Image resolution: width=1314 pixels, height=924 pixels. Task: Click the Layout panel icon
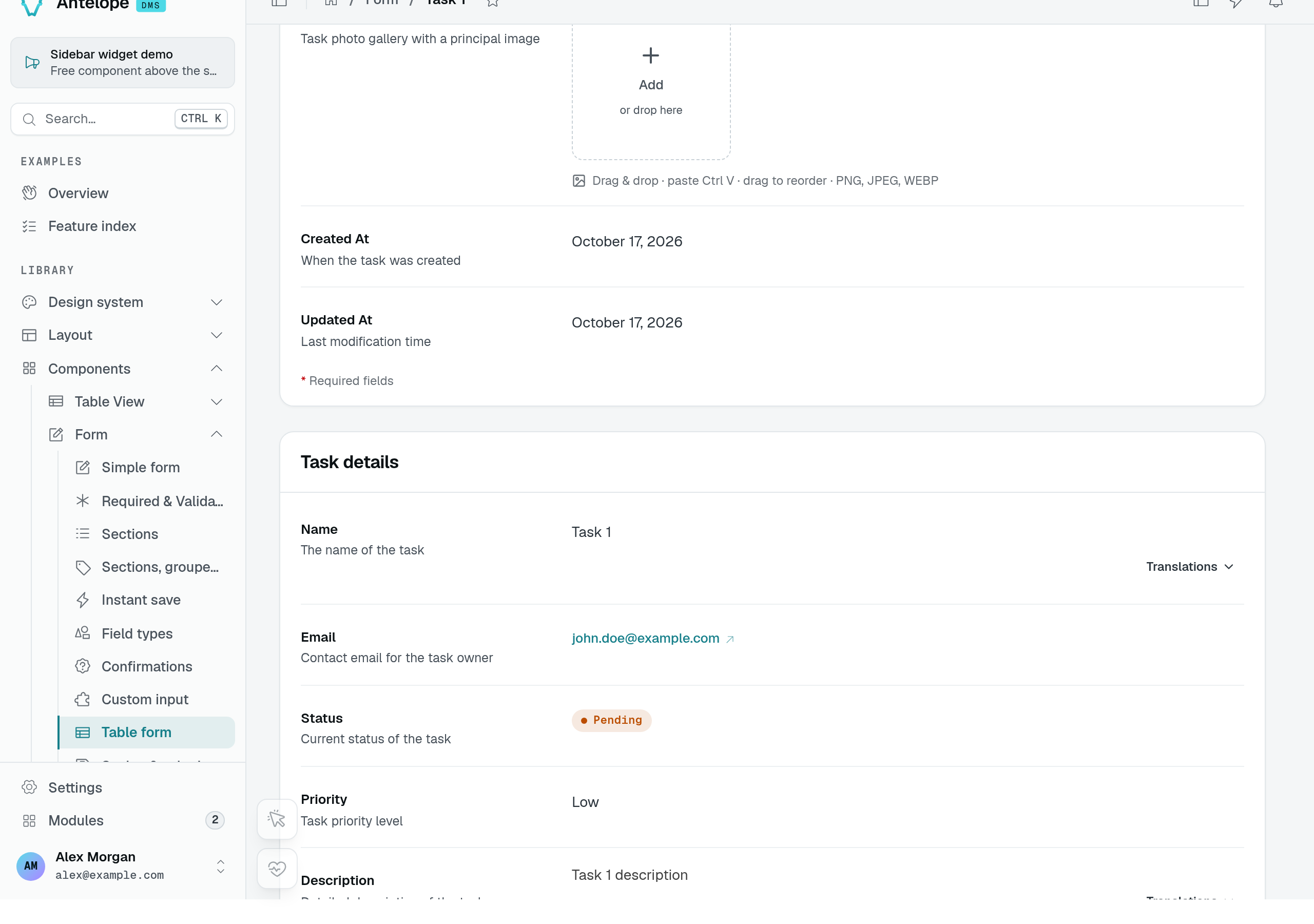click(x=29, y=335)
